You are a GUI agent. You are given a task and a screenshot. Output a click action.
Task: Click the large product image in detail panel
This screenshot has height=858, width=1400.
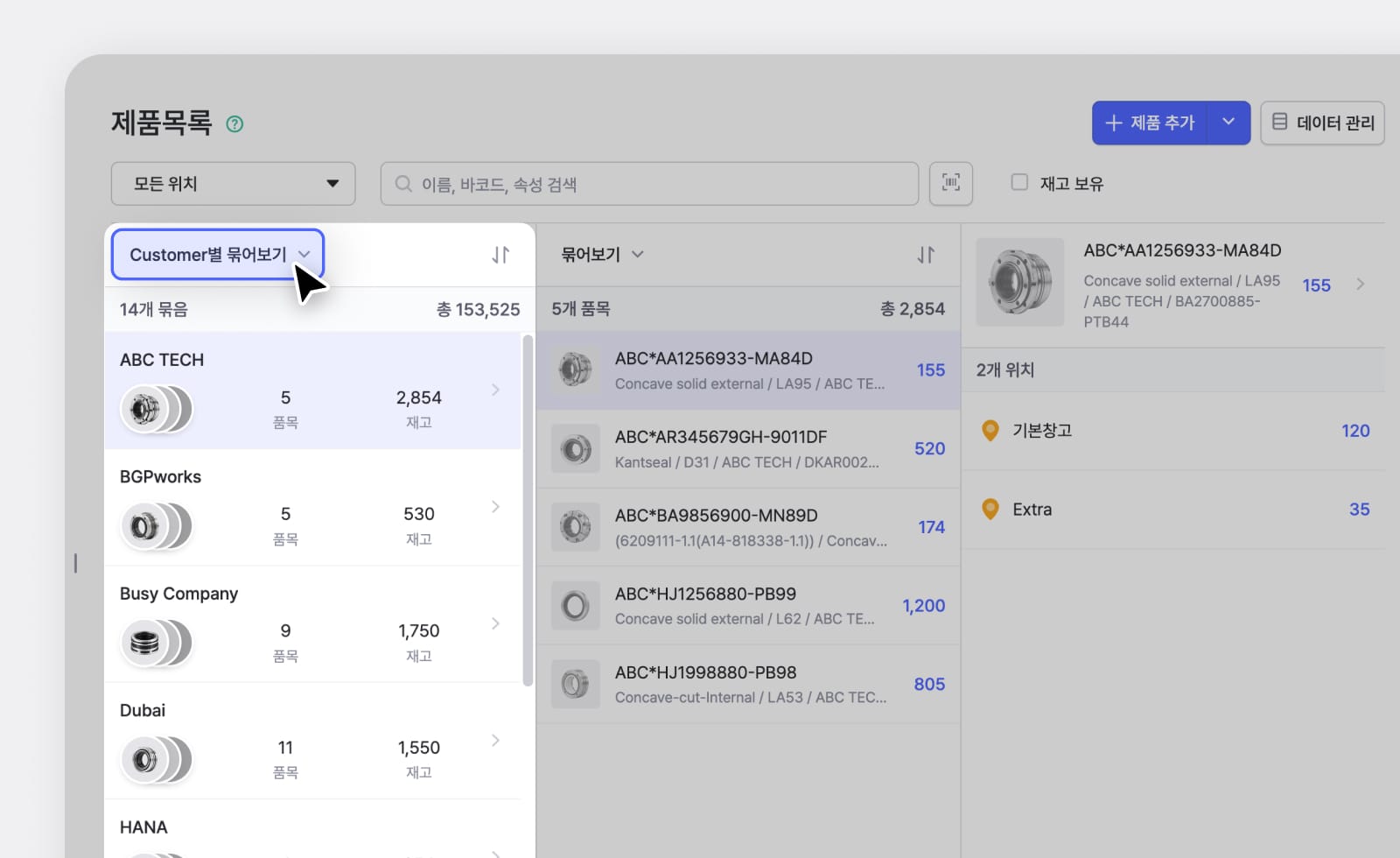coord(1020,283)
